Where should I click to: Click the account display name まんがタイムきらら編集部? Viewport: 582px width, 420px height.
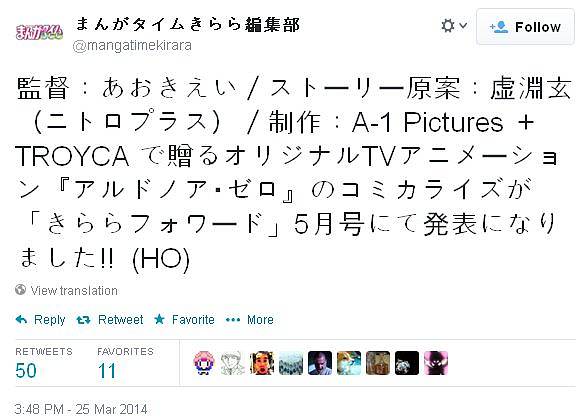point(187,24)
